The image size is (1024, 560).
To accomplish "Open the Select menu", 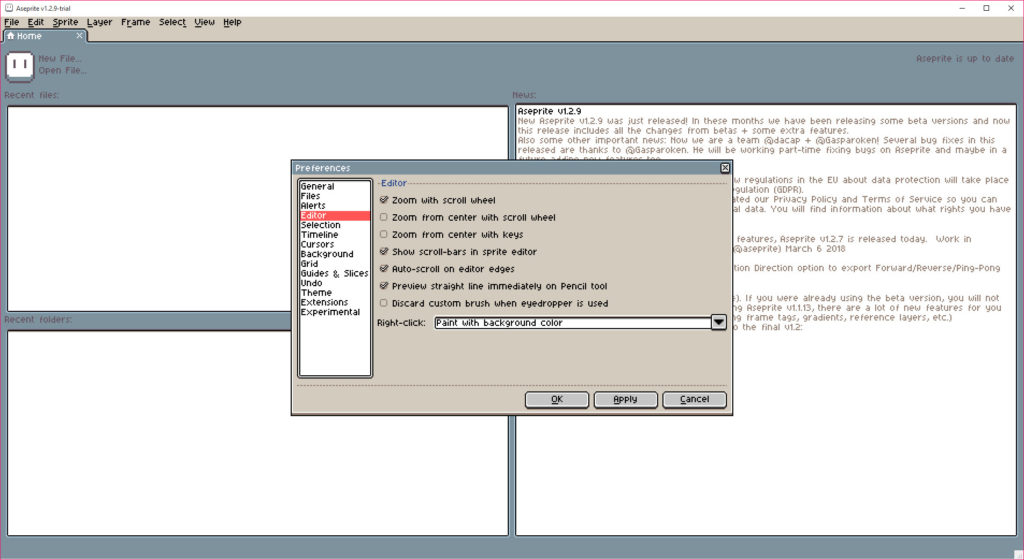I will [172, 22].
